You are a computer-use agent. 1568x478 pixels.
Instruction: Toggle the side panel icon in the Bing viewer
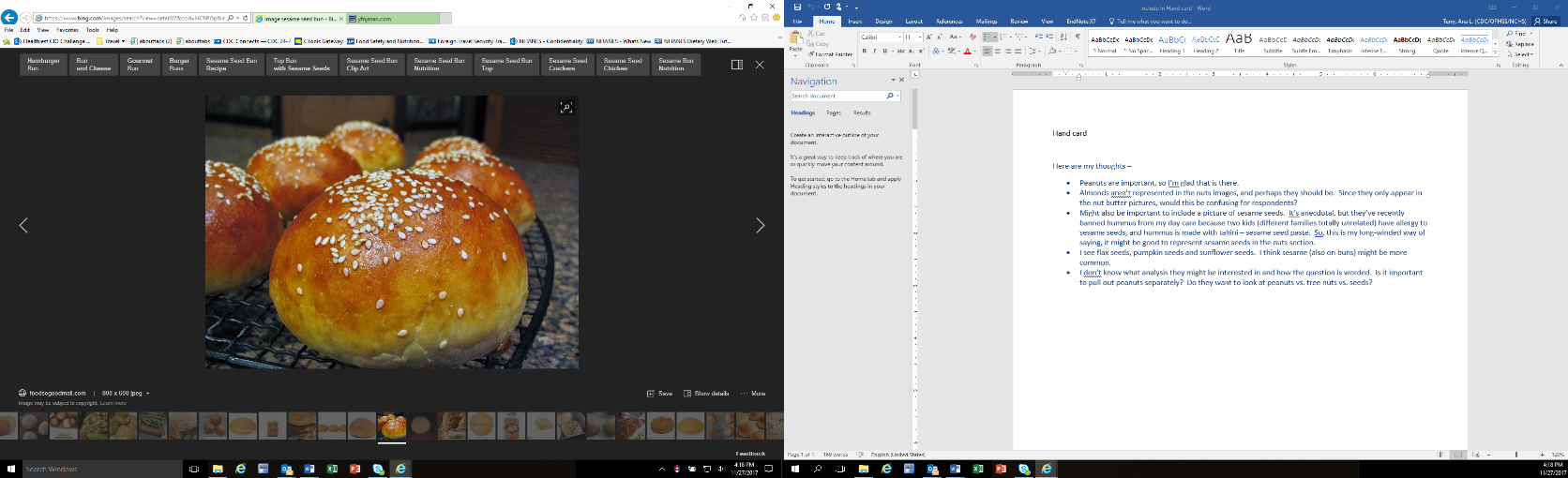pyautogui.click(x=737, y=65)
